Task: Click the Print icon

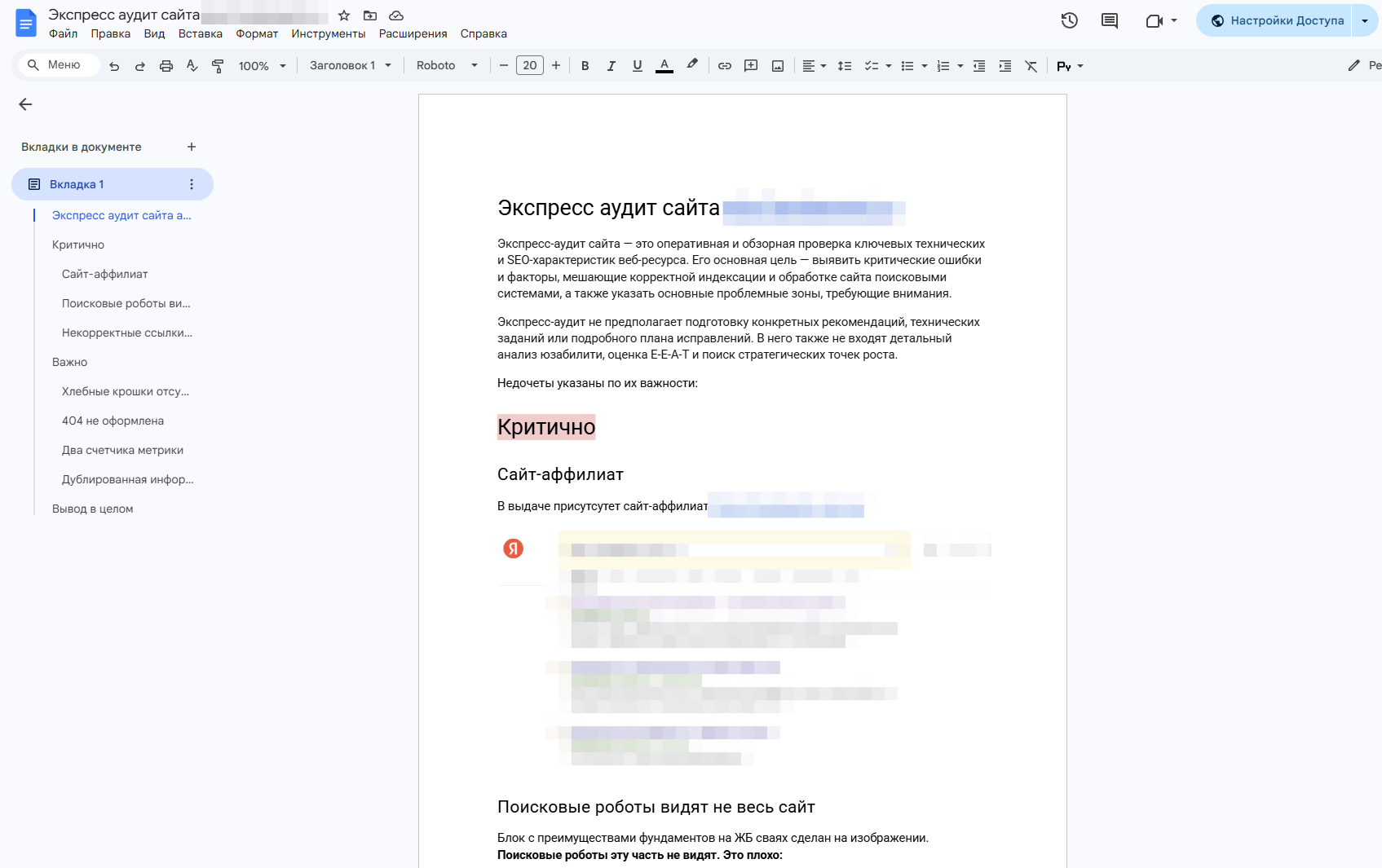Action: [166, 66]
